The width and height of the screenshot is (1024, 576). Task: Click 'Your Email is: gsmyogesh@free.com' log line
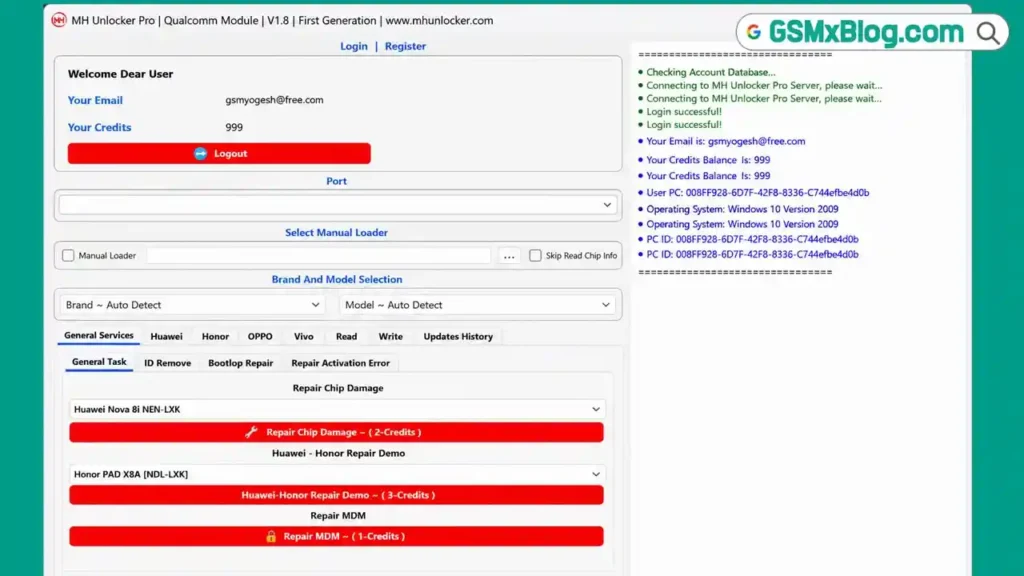tap(726, 141)
